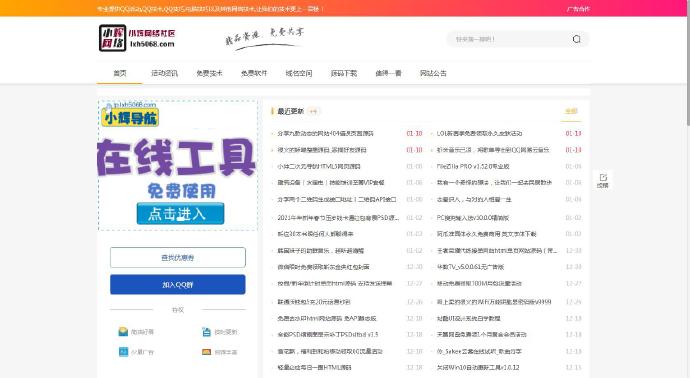The width and height of the screenshot is (690, 378).
Task: Open the 2021年 春节 PSD article link
Action: (338, 217)
